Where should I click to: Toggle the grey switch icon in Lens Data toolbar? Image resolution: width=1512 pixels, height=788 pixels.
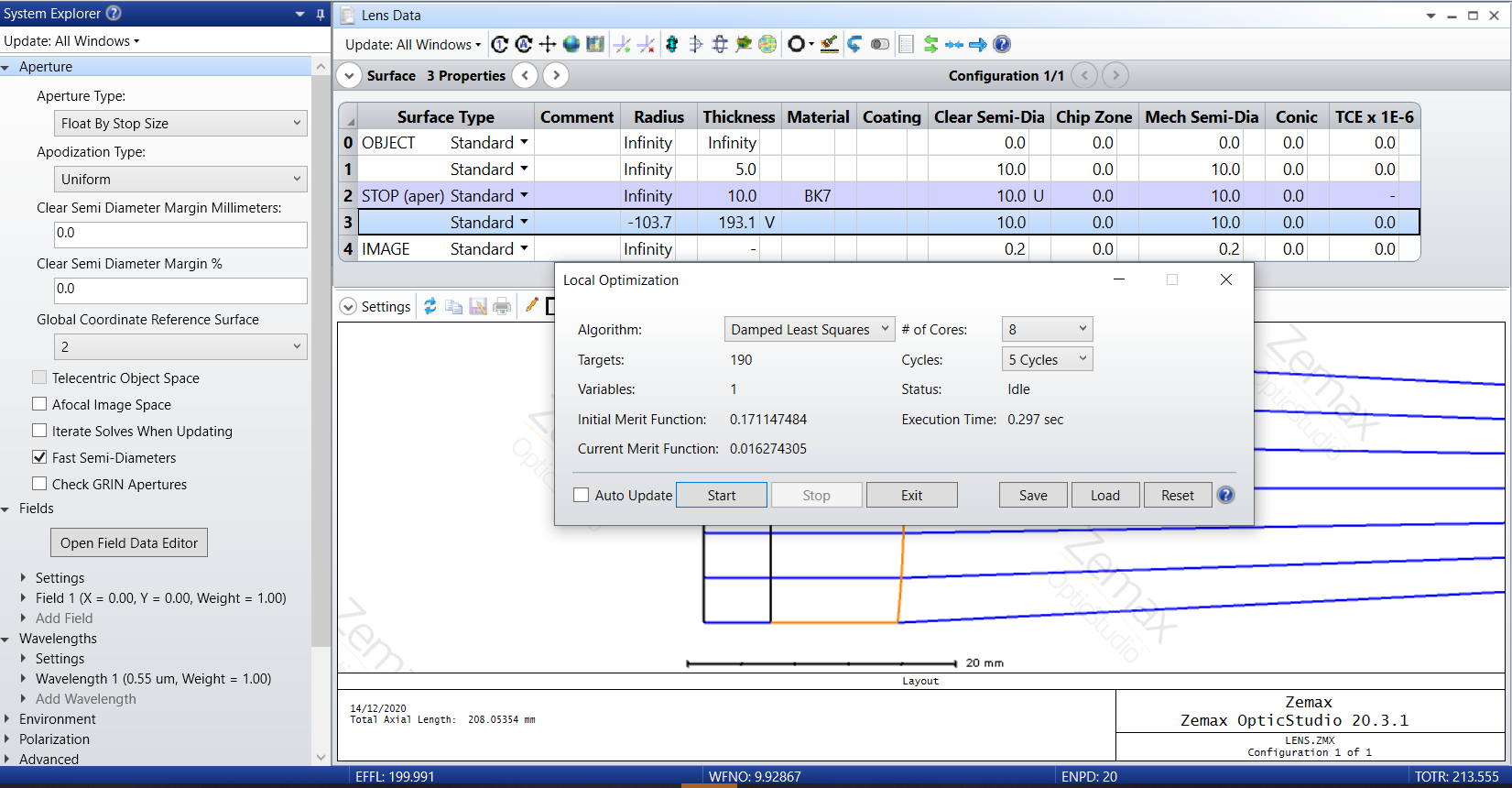point(880,44)
